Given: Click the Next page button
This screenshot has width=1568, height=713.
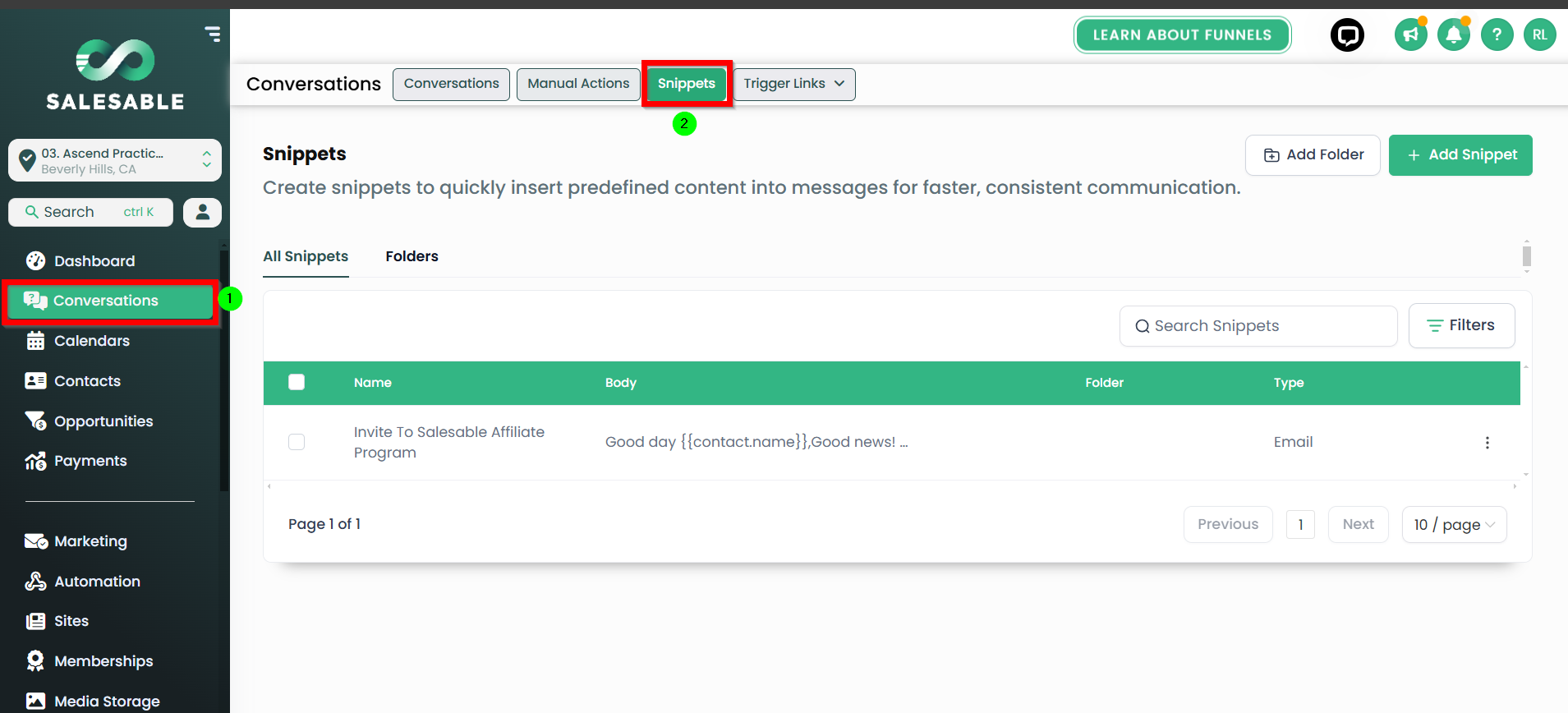Looking at the screenshot, I should (x=1358, y=525).
